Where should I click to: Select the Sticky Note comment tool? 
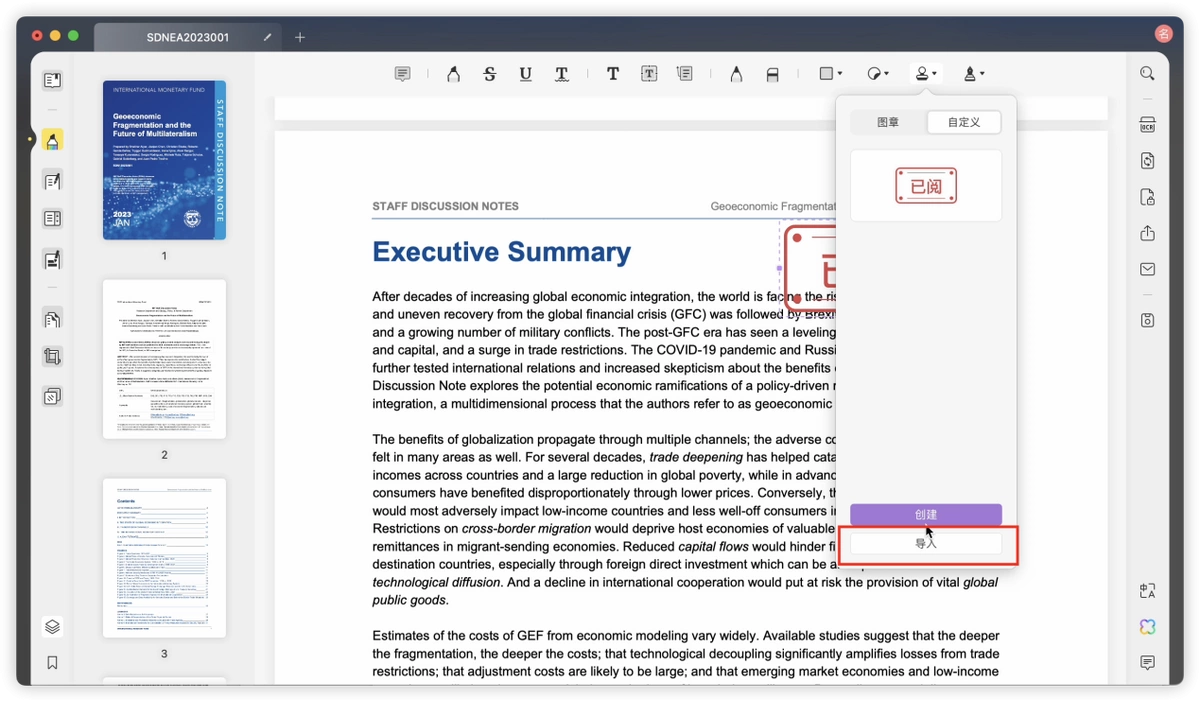coord(402,74)
